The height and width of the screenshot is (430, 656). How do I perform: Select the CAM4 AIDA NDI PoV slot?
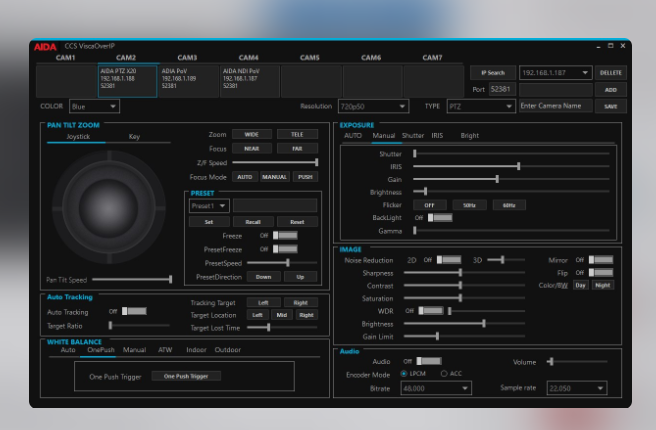pyautogui.click(x=250, y=80)
